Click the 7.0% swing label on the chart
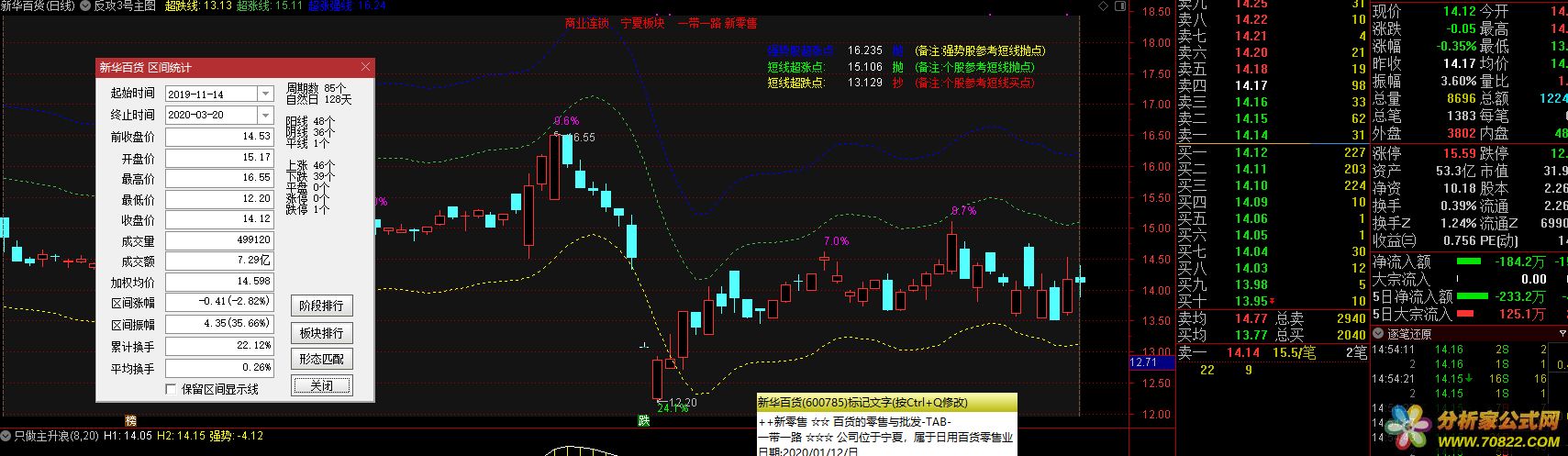1568x456 pixels. [x=836, y=241]
